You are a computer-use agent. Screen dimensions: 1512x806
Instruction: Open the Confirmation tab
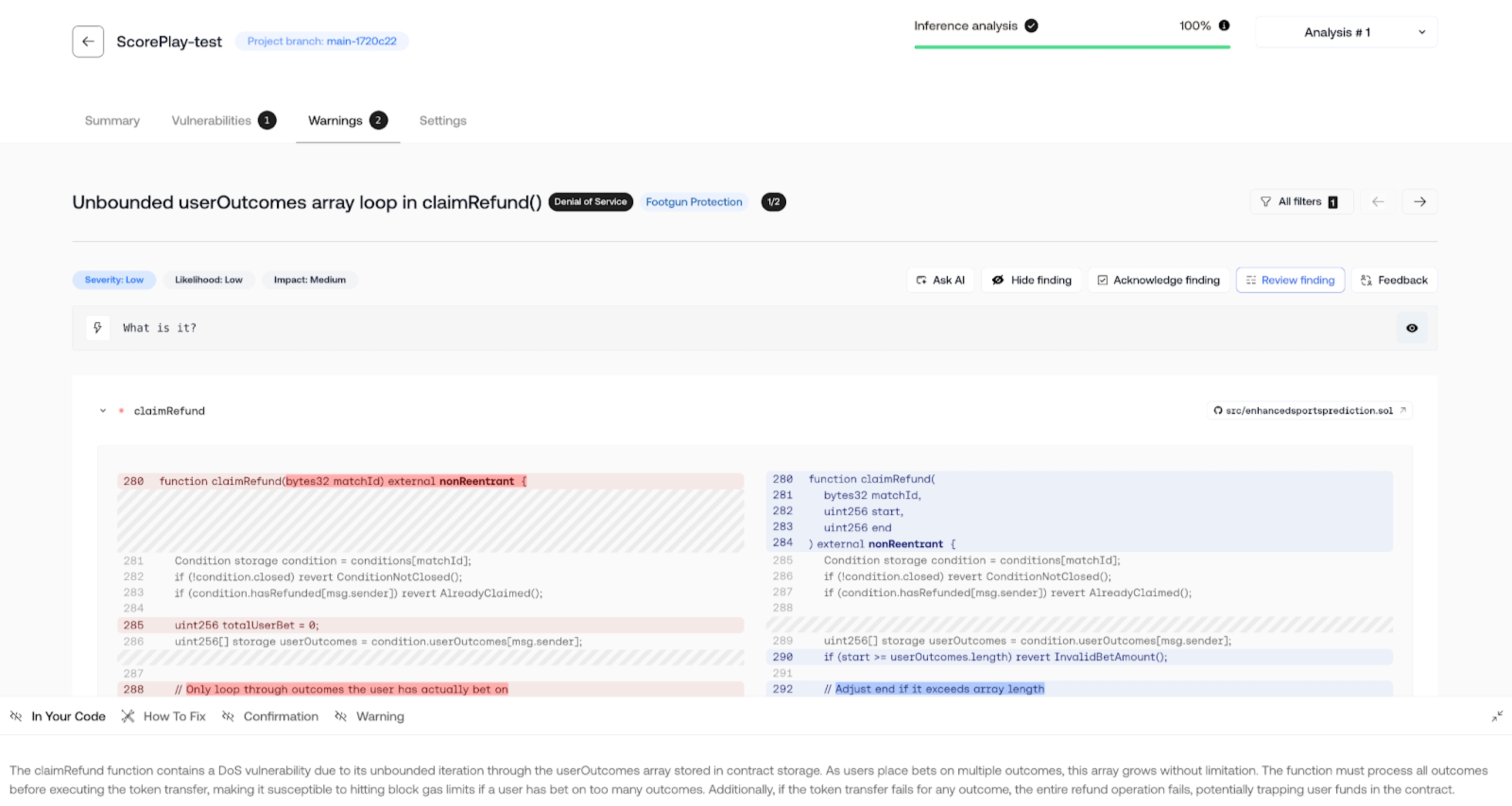click(270, 716)
